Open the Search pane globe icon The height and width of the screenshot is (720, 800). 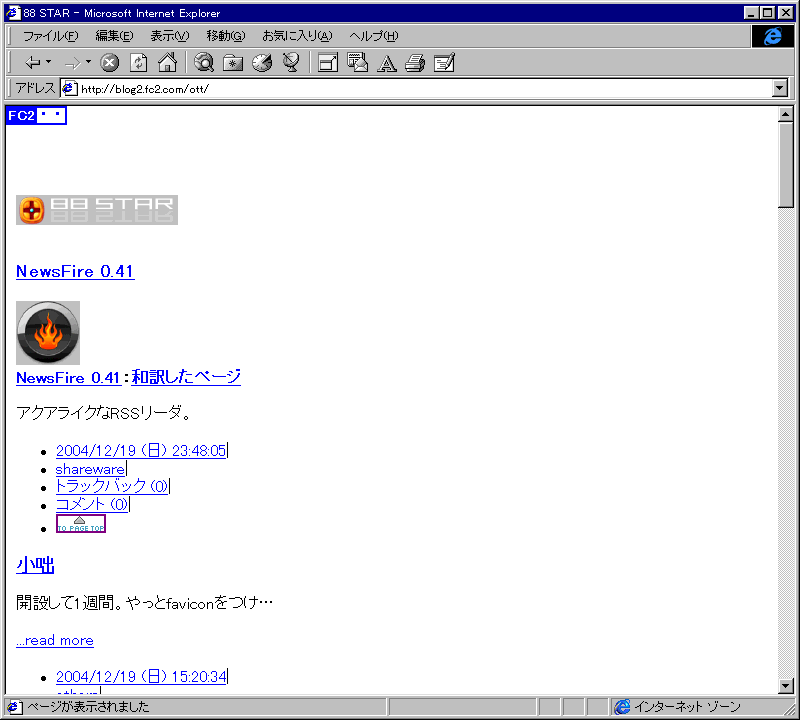tap(204, 63)
